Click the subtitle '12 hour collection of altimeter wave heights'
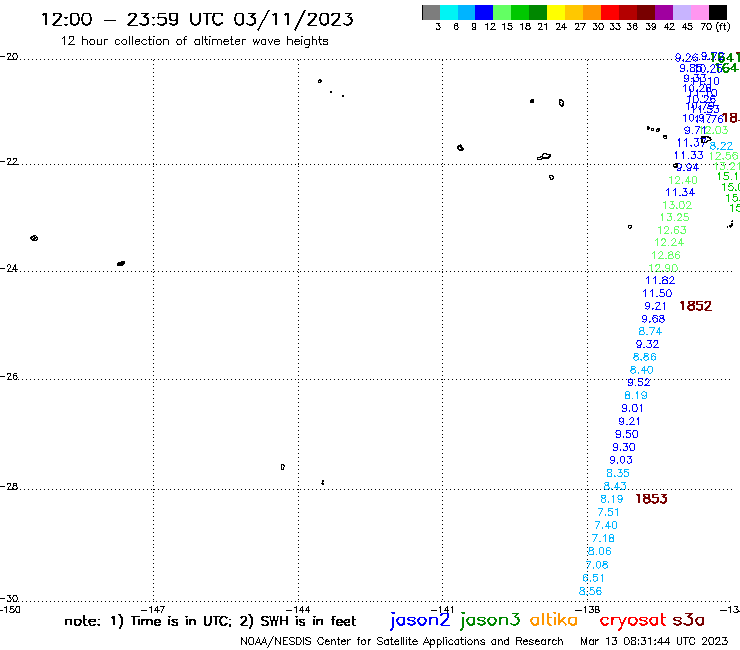The image size is (740, 650). coord(194,41)
